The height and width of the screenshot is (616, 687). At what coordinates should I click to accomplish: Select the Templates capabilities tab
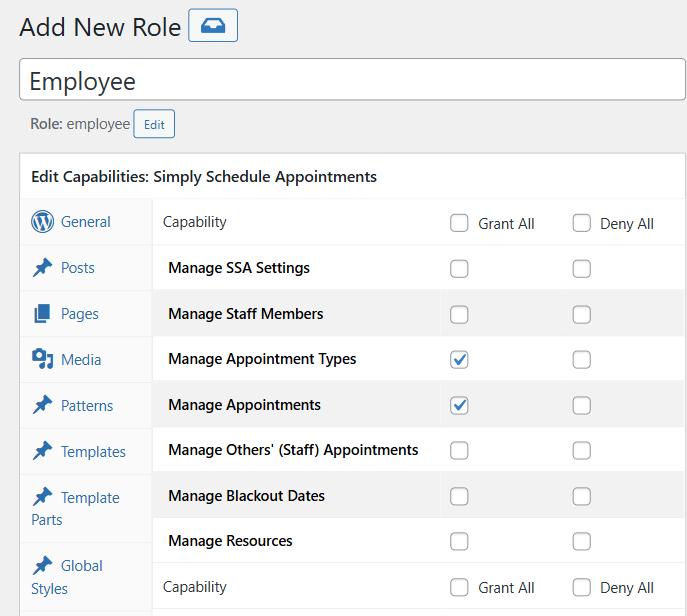[x=86, y=451]
